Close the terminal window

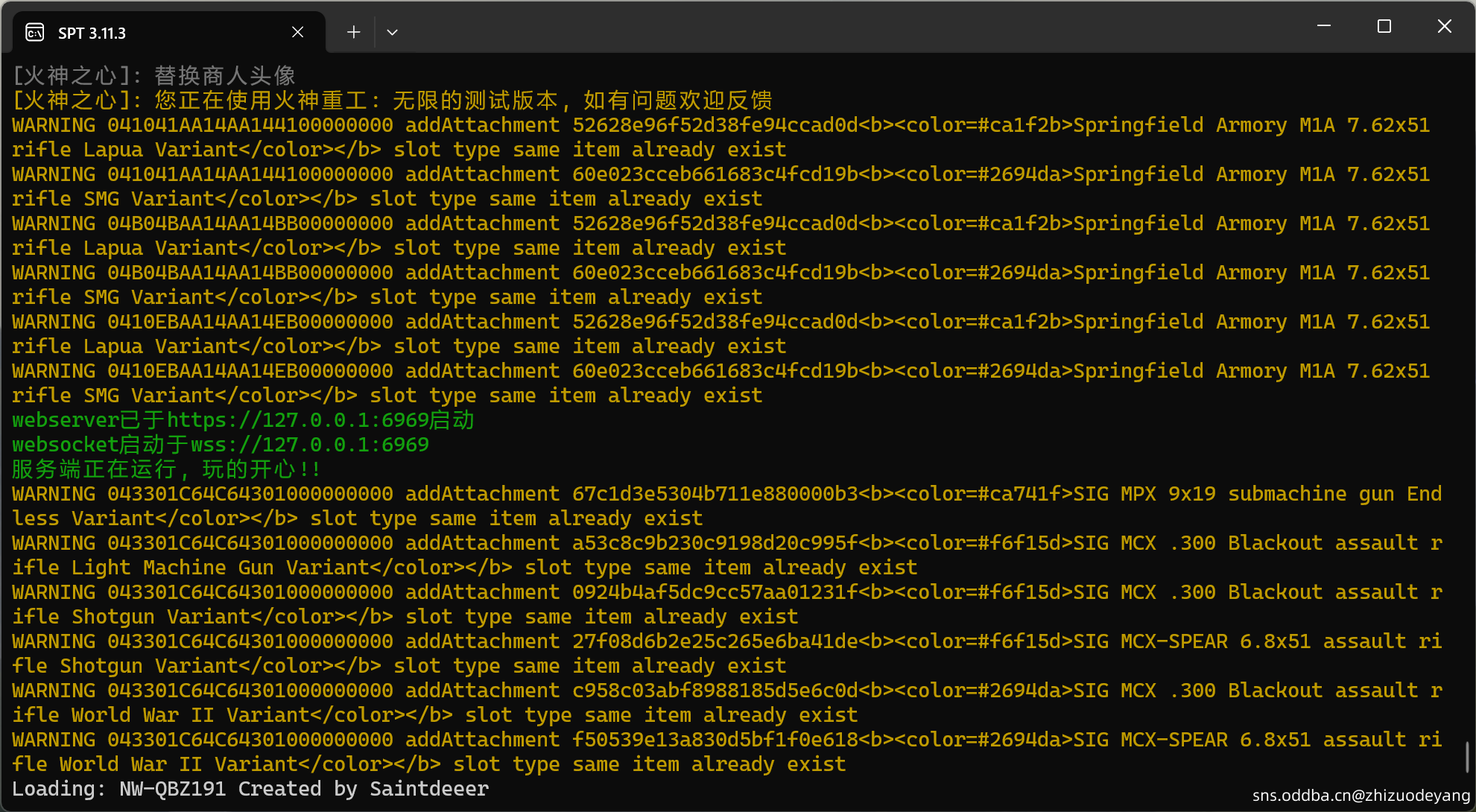[1444, 26]
